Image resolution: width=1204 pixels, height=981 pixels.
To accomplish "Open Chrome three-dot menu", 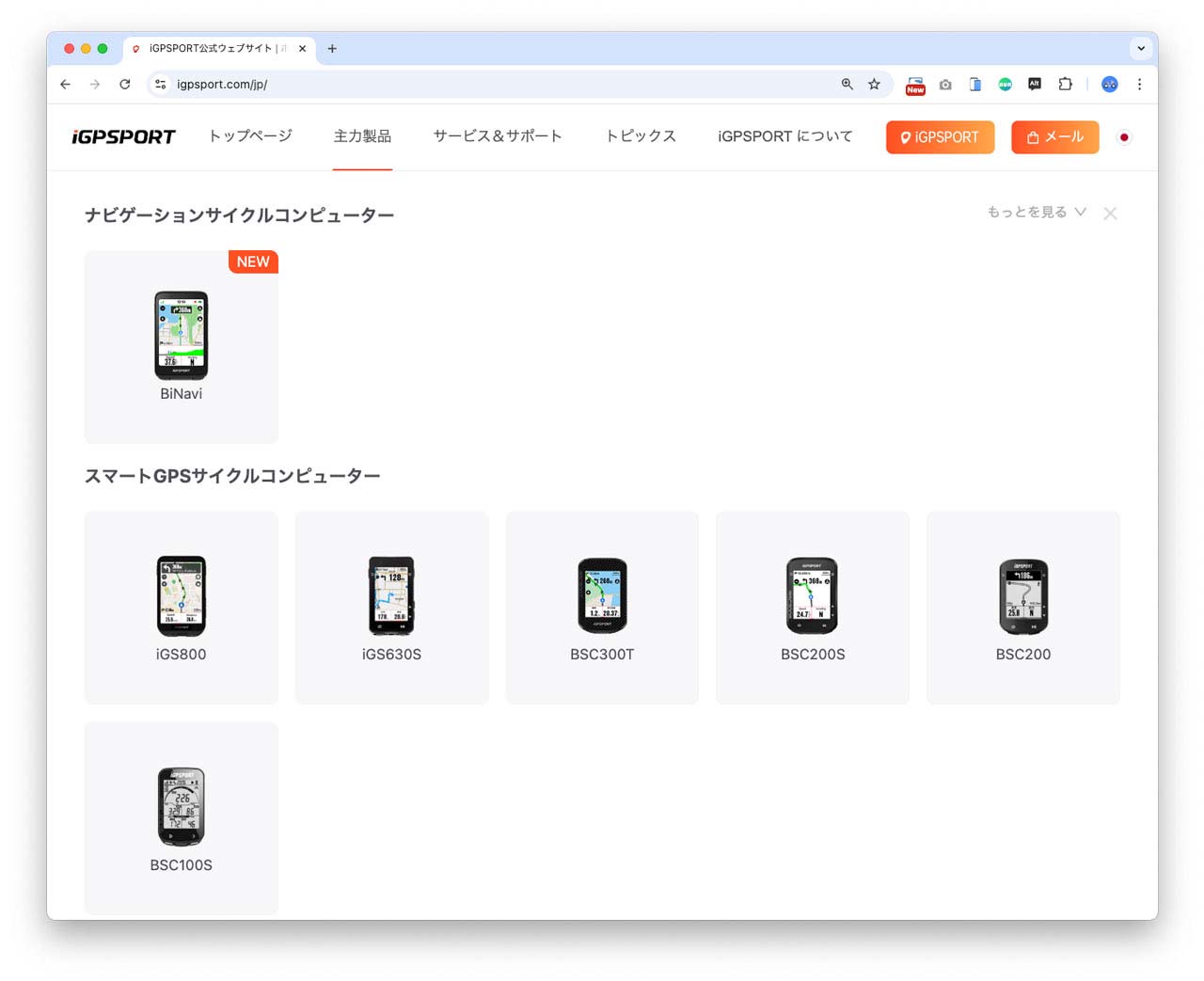I will pyautogui.click(x=1139, y=84).
